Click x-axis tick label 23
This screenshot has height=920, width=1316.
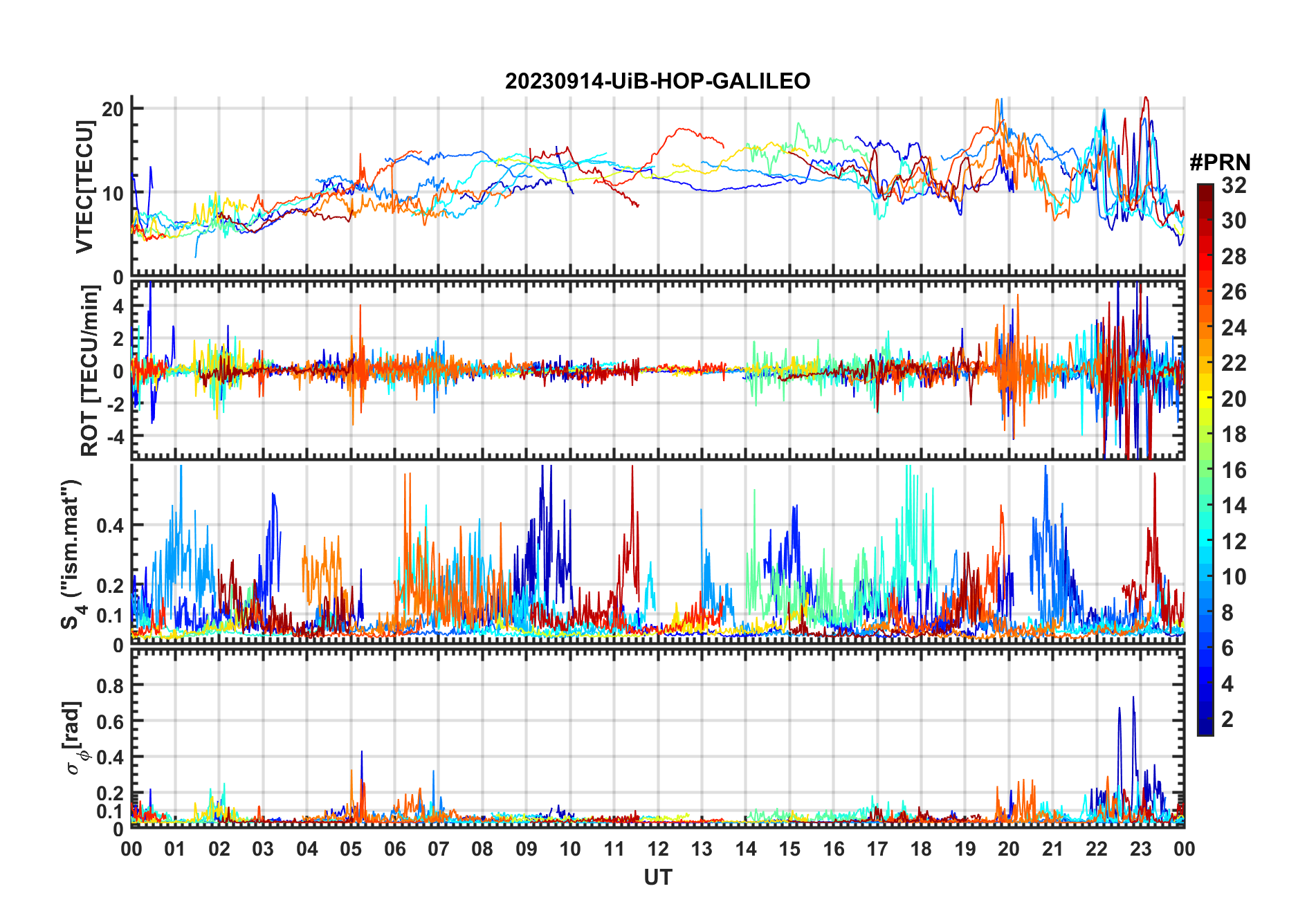(1140, 849)
